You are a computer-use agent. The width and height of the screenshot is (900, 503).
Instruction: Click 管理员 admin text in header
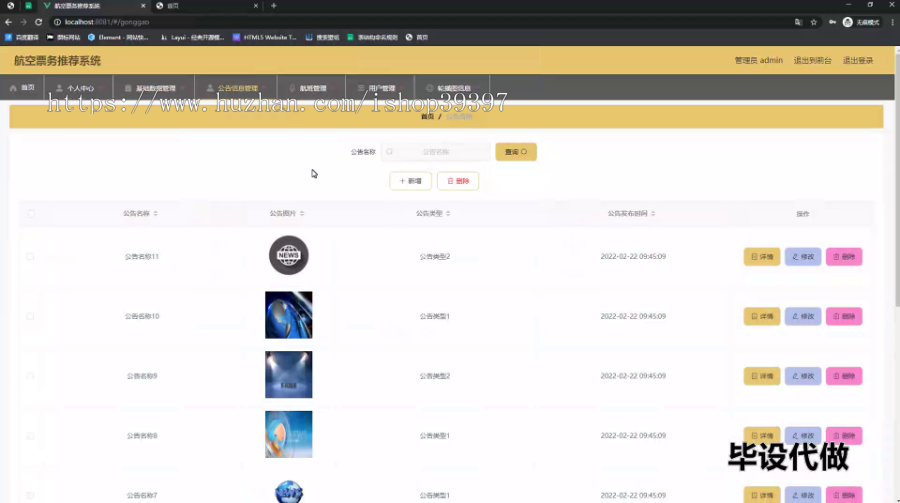[758, 60]
